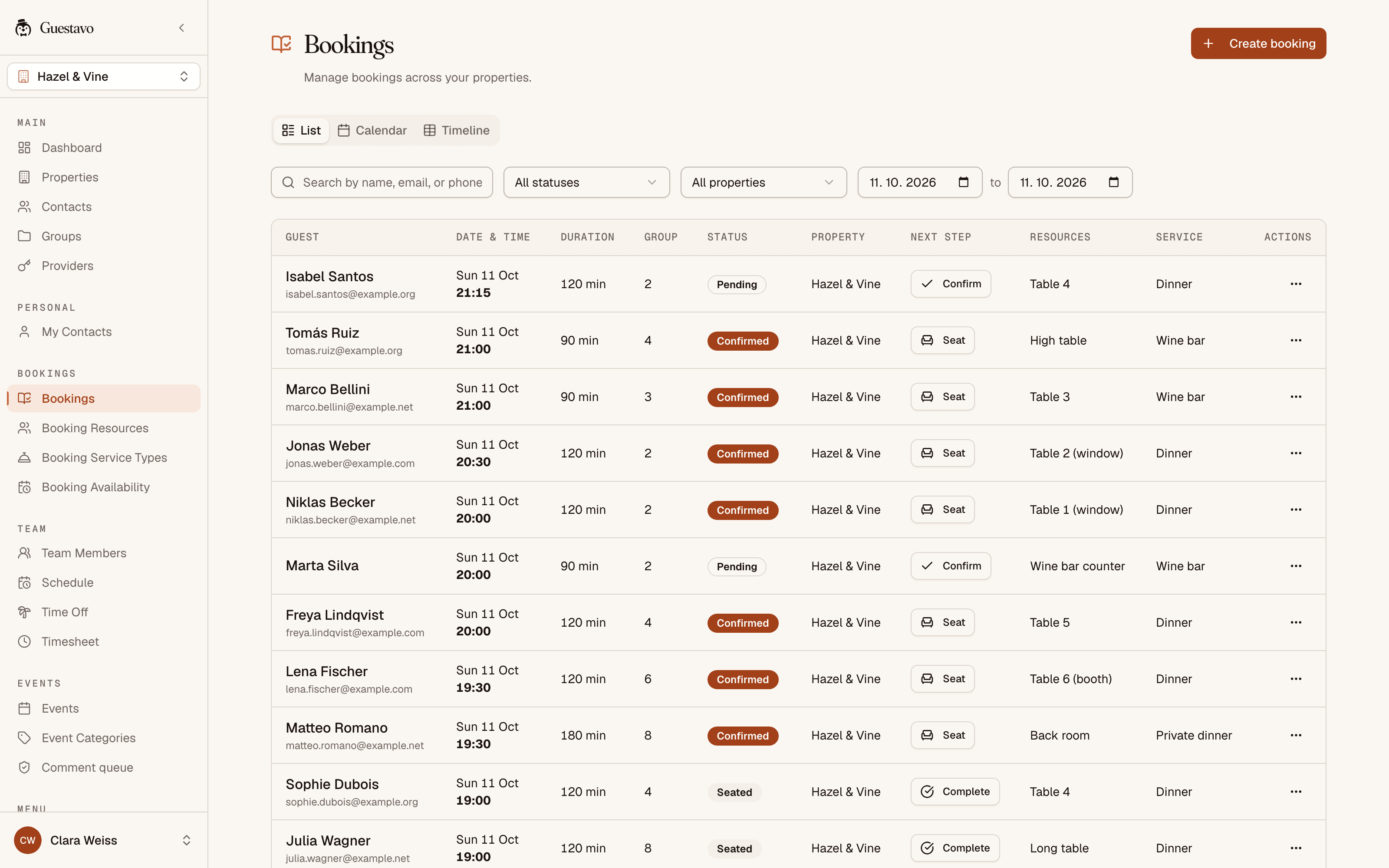This screenshot has height=868, width=1389.
Task: Open Properties from the sidebar
Action: click(x=104, y=177)
